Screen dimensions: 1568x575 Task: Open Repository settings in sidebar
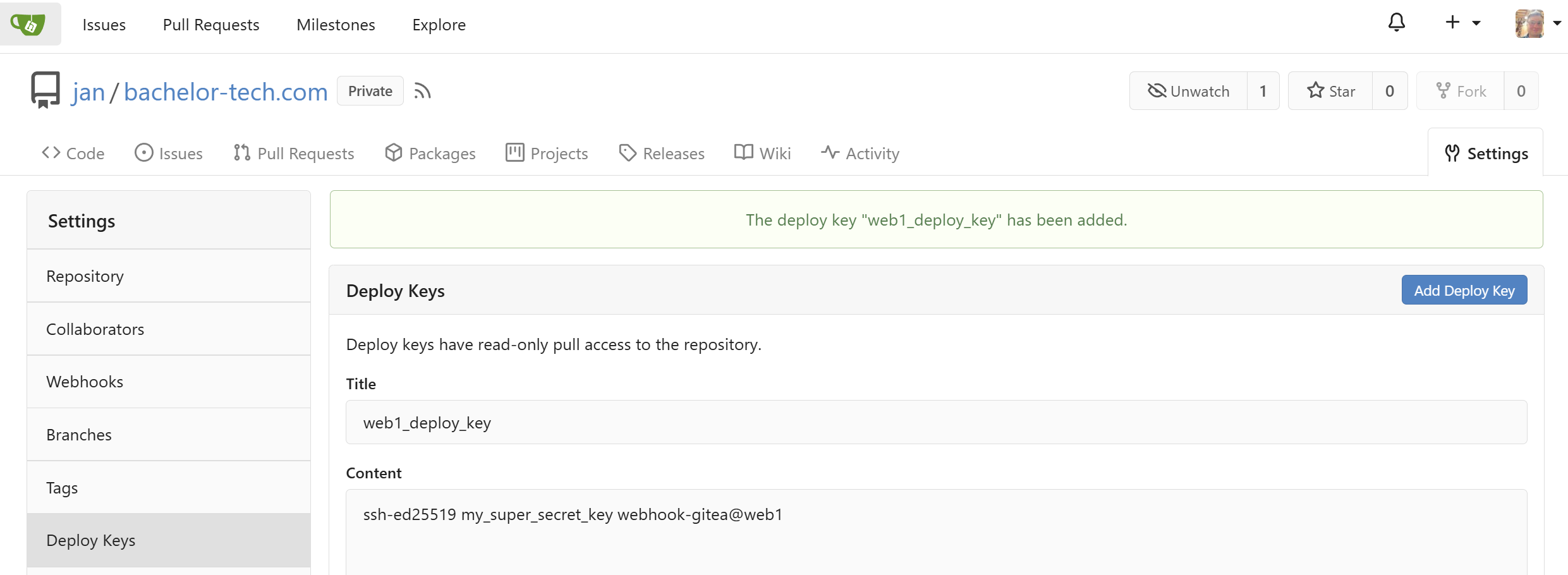click(169, 276)
